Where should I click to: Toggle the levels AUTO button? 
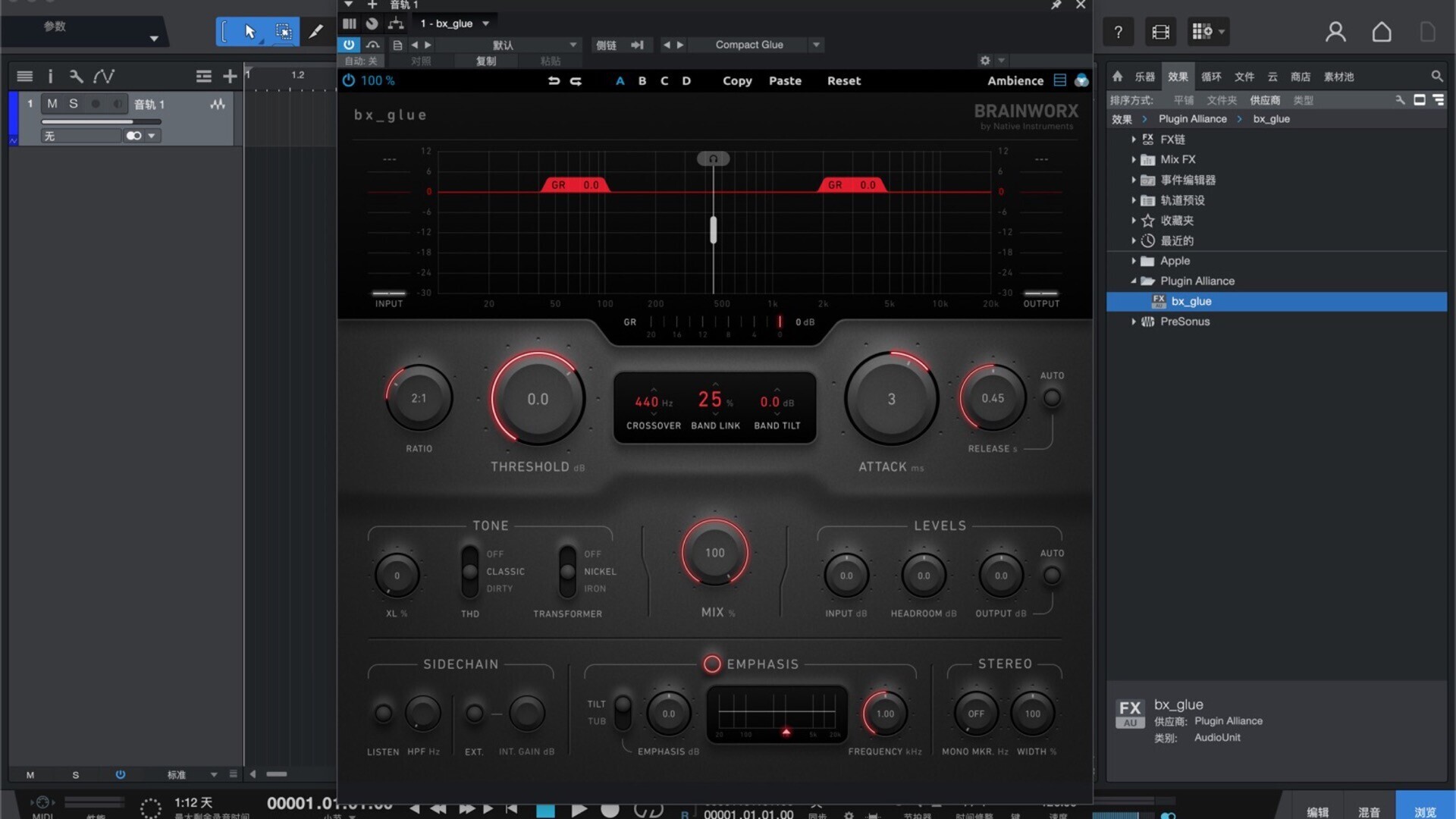click(x=1052, y=575)
